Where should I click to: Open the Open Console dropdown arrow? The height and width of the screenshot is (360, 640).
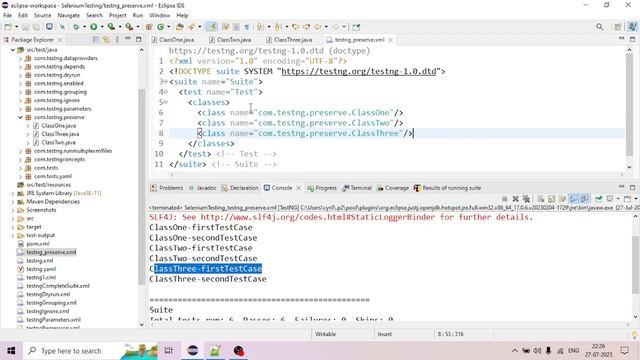point(636,199)
